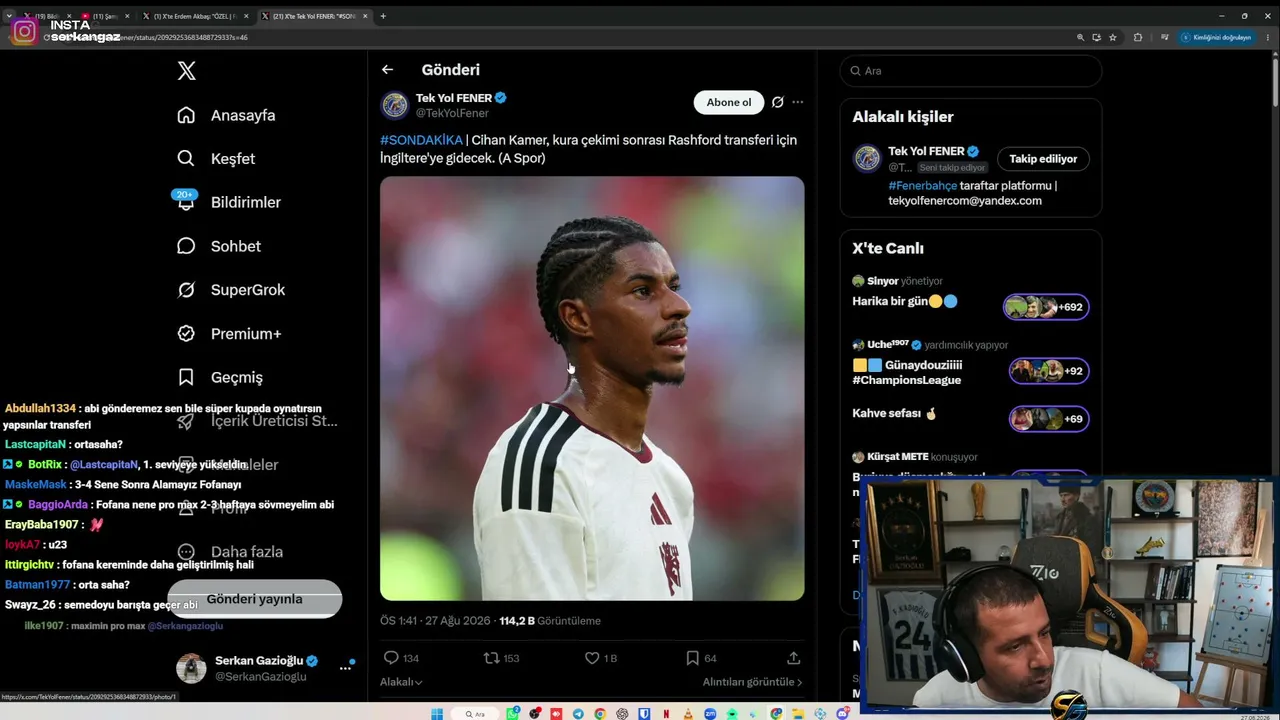Click the Takip ediyor following button
This screenshot has height=720, width=1280.
click(x=1043, y=159)
